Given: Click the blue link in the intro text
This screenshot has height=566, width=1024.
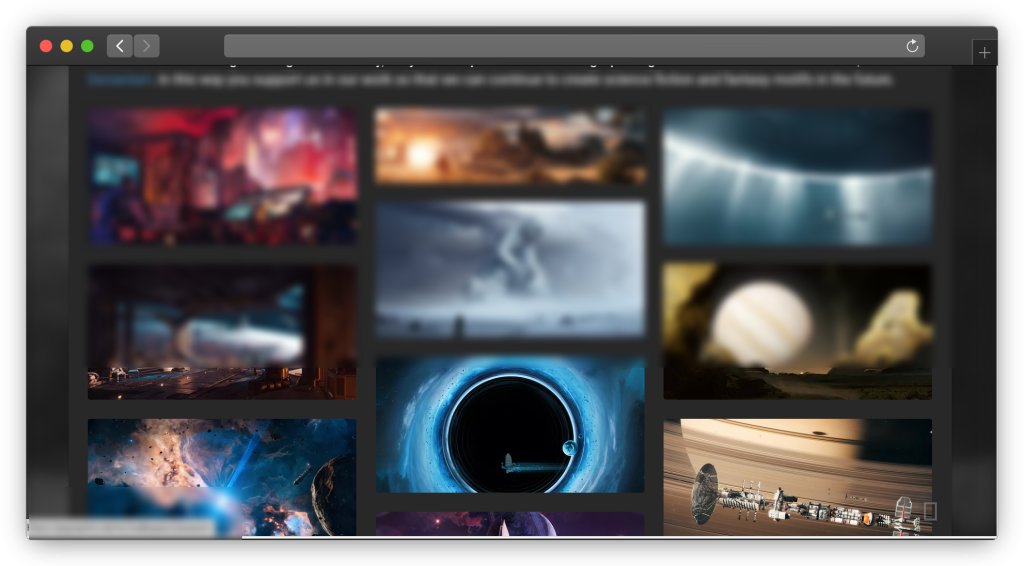Looking at the screenshot, I should [119, 80].
